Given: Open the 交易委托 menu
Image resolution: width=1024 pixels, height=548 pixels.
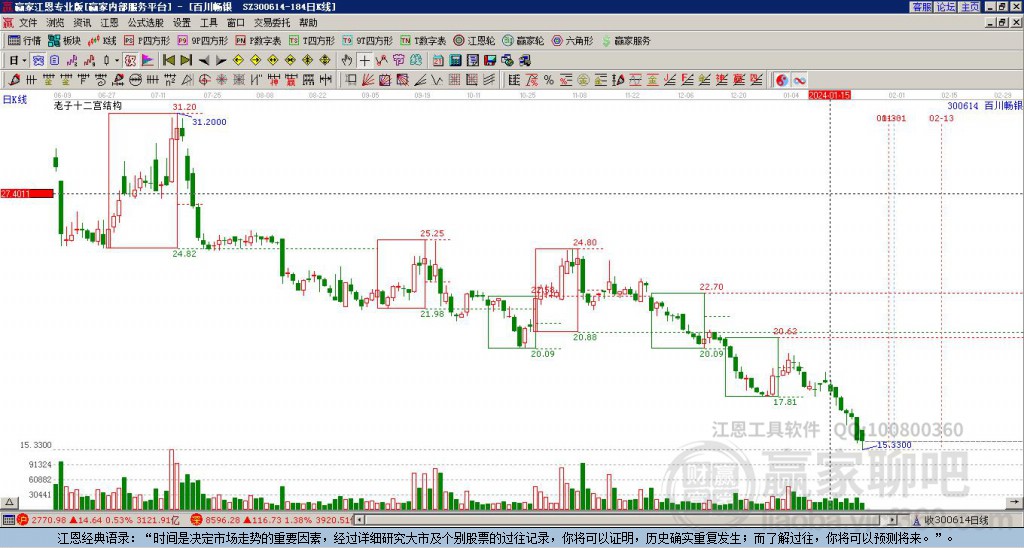Looking at the screenshot, I should pos(272,23).
